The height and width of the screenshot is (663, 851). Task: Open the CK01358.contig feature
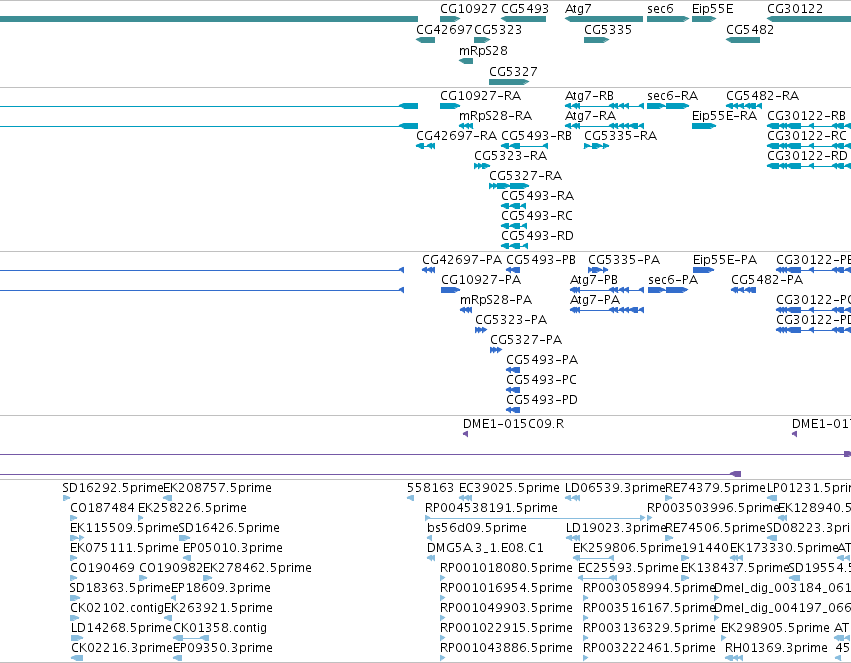(220, 628)
